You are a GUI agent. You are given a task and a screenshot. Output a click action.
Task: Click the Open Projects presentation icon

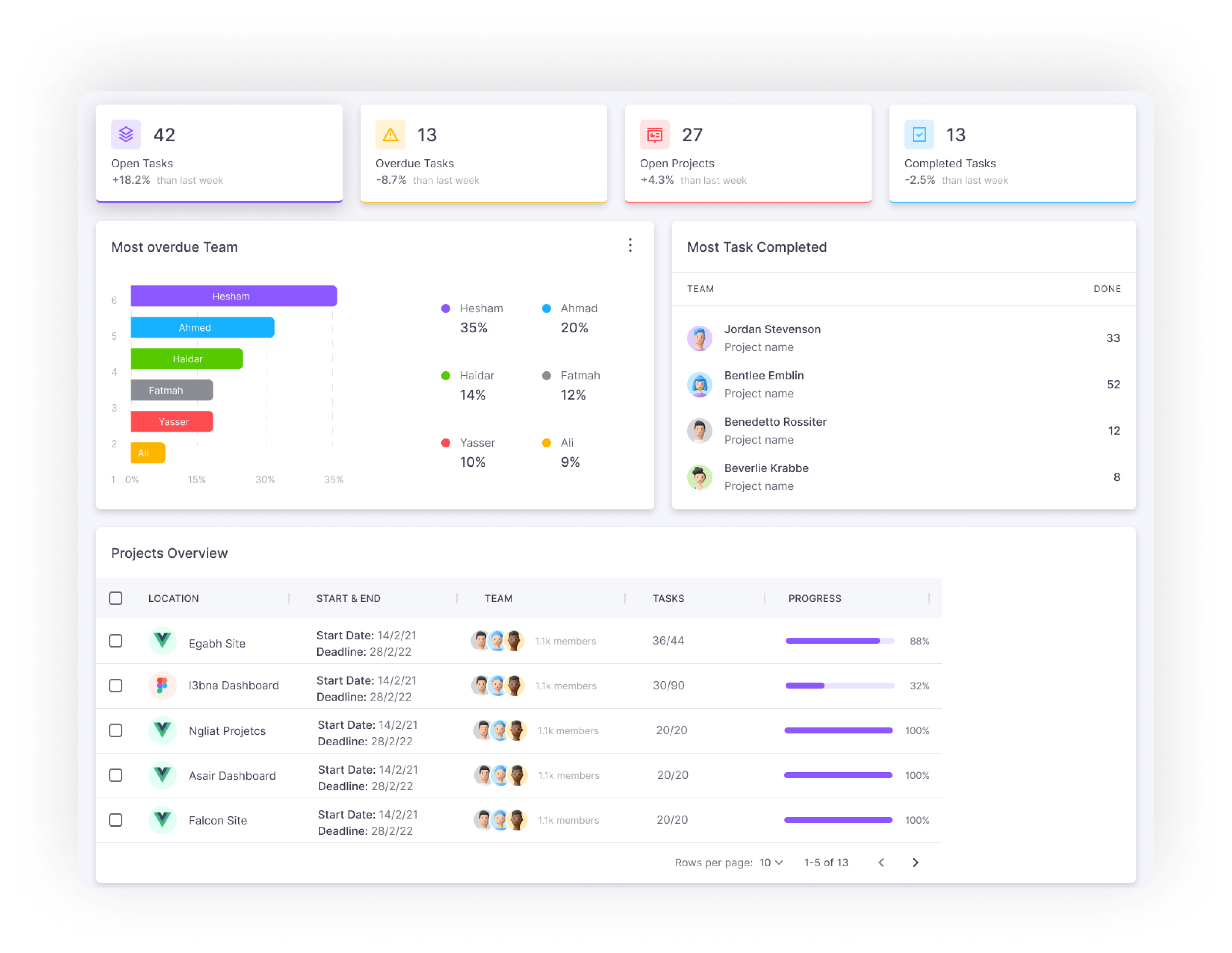[x=654, y=134]
